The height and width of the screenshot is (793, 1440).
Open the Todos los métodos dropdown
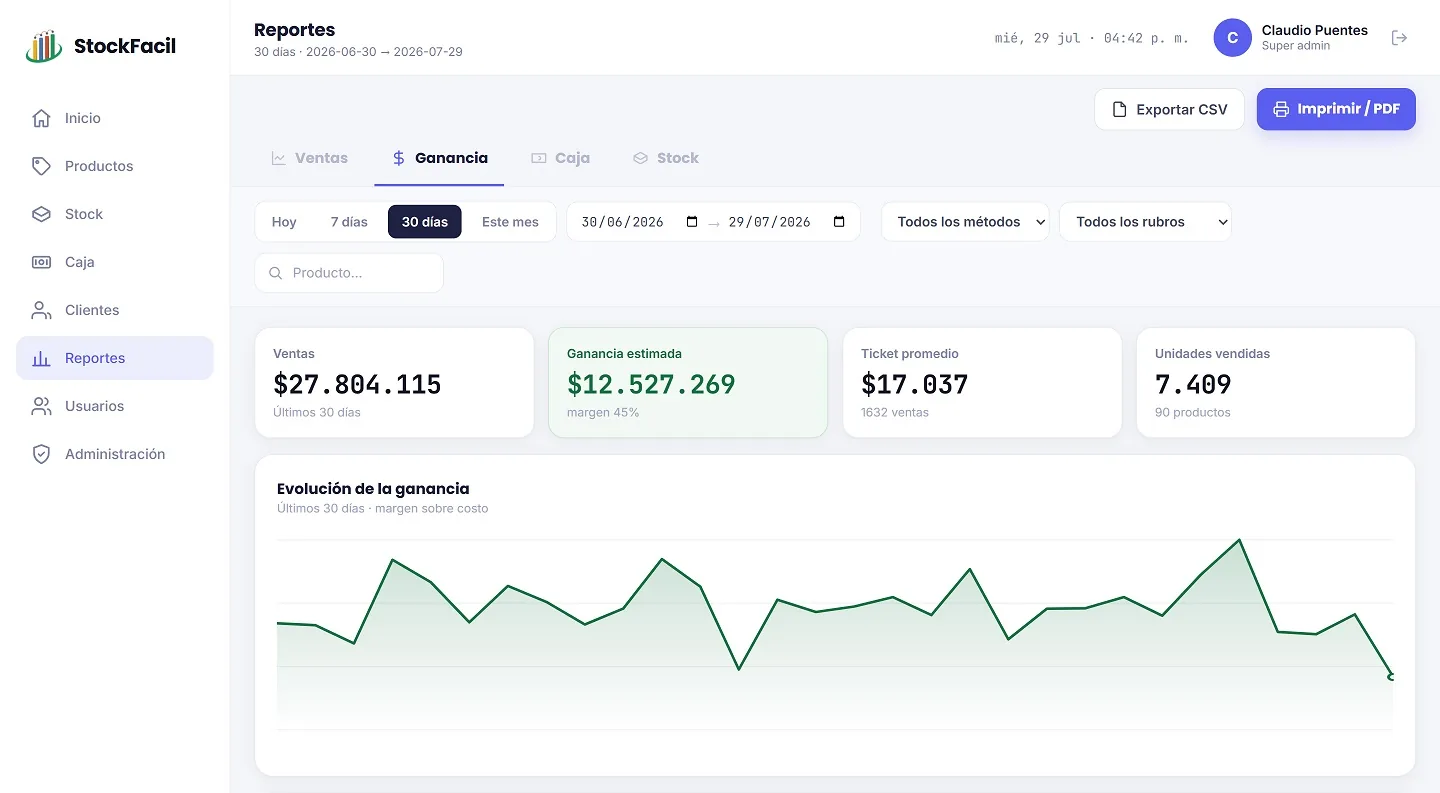tap(965, 222)
